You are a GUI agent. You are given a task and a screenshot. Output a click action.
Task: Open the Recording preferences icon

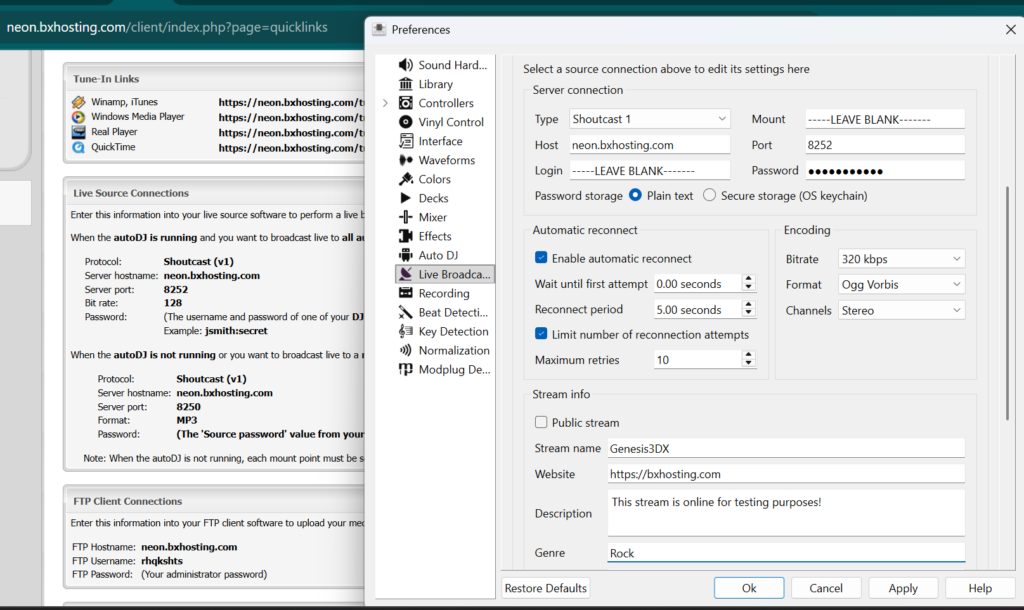click(406, 293)
